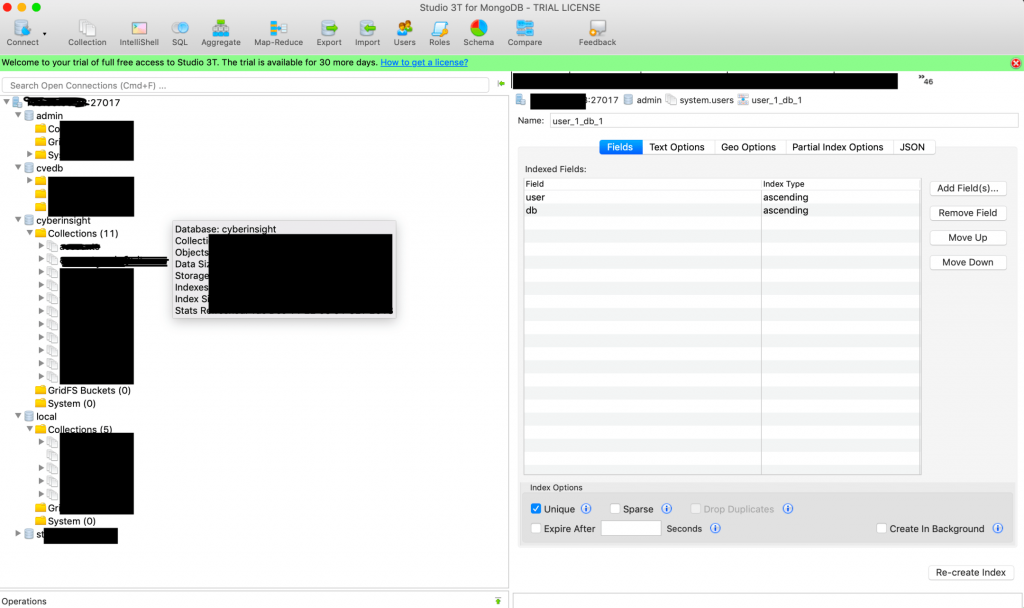1024x608 pixels.
Task: Open the Users manager
Action: (404, 33)
